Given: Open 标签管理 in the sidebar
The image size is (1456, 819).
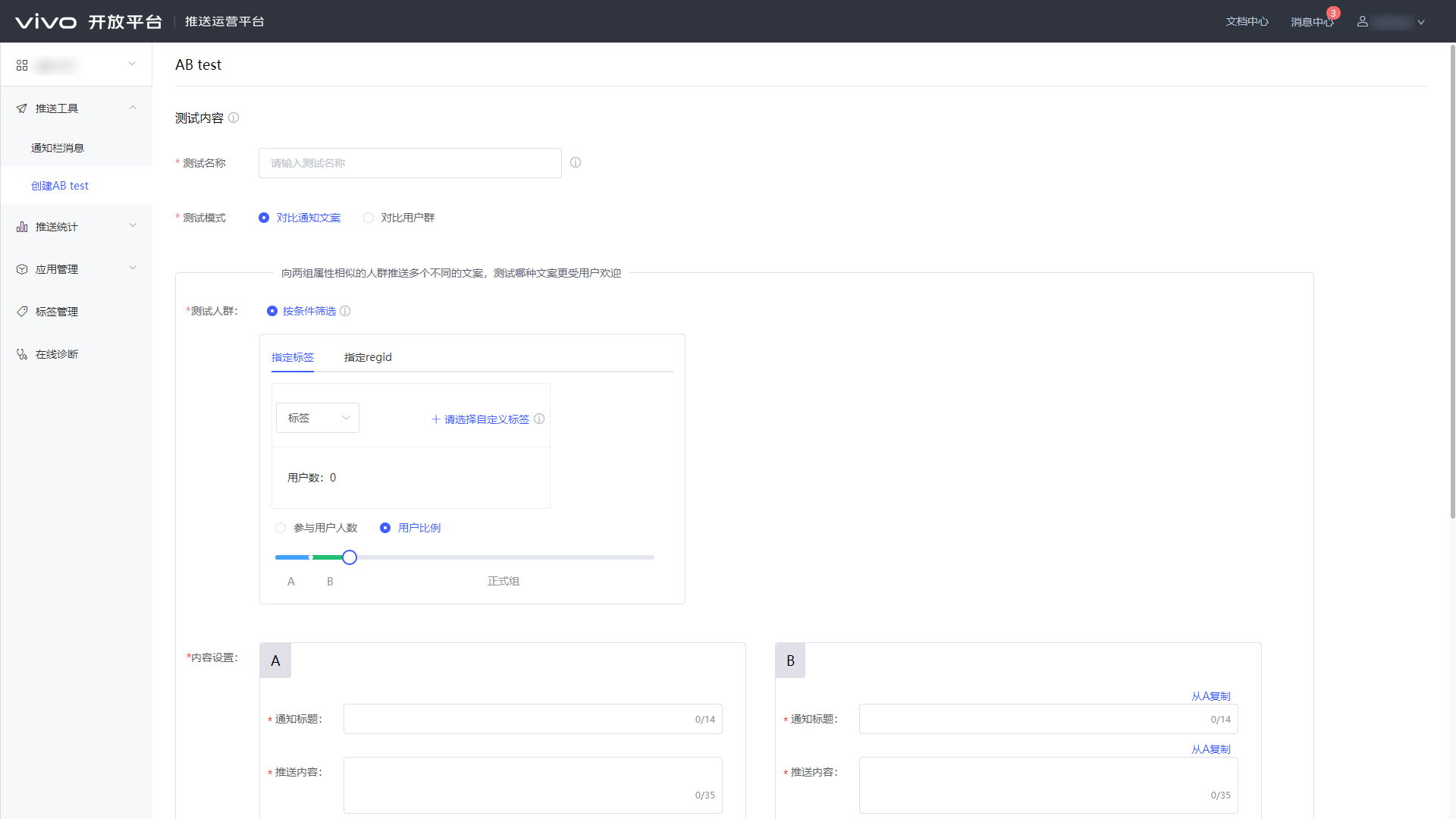Looking at the screenshot, I should [57, 312].
